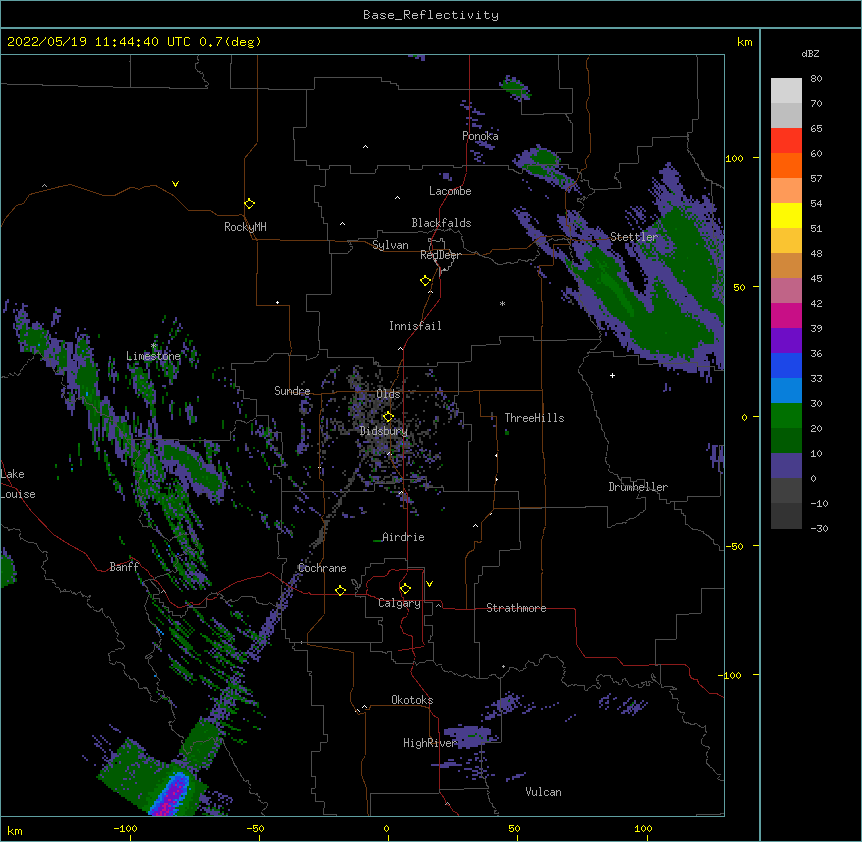Click the asterisk marker above the Limestone label
862x842 pixels.
[153, 346]
